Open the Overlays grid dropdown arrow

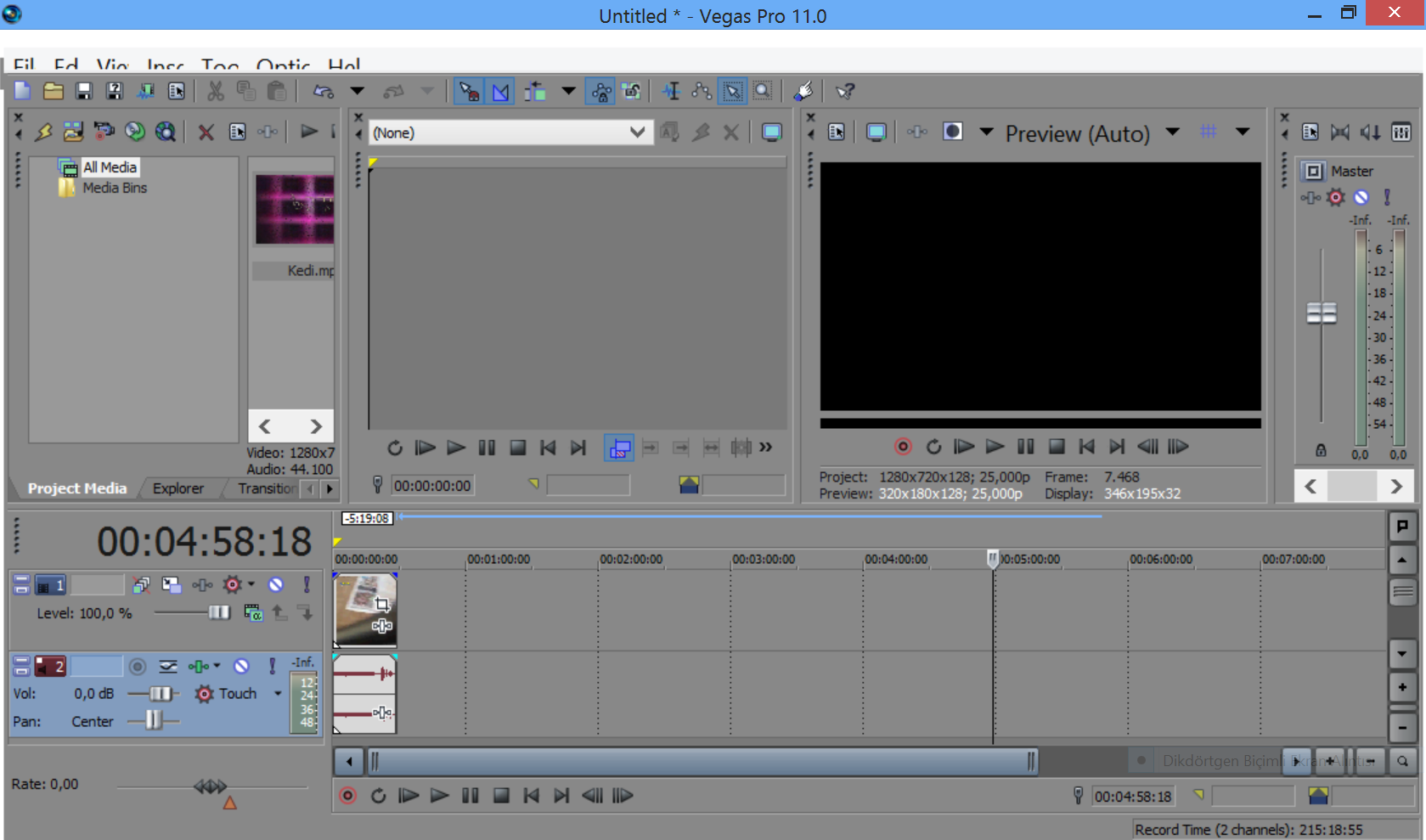tap(1243, 132)
